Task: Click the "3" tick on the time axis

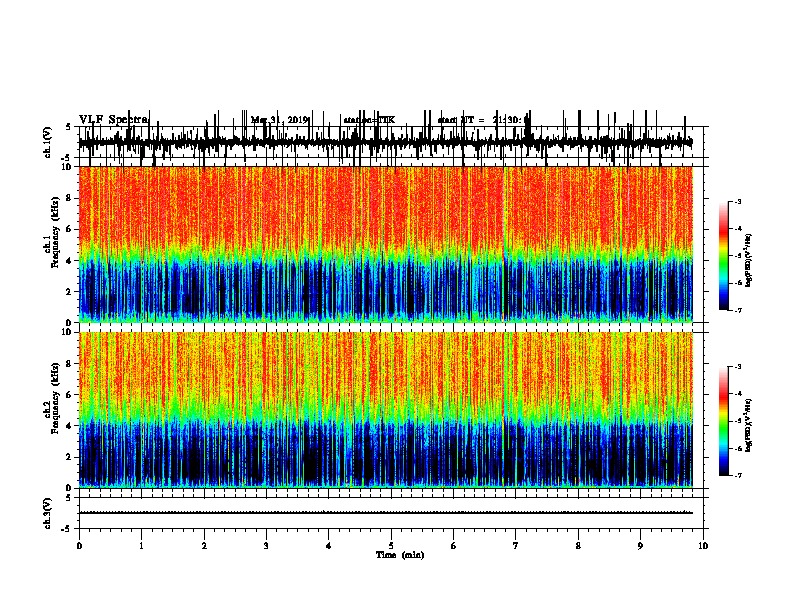Action: coord(266,546)
